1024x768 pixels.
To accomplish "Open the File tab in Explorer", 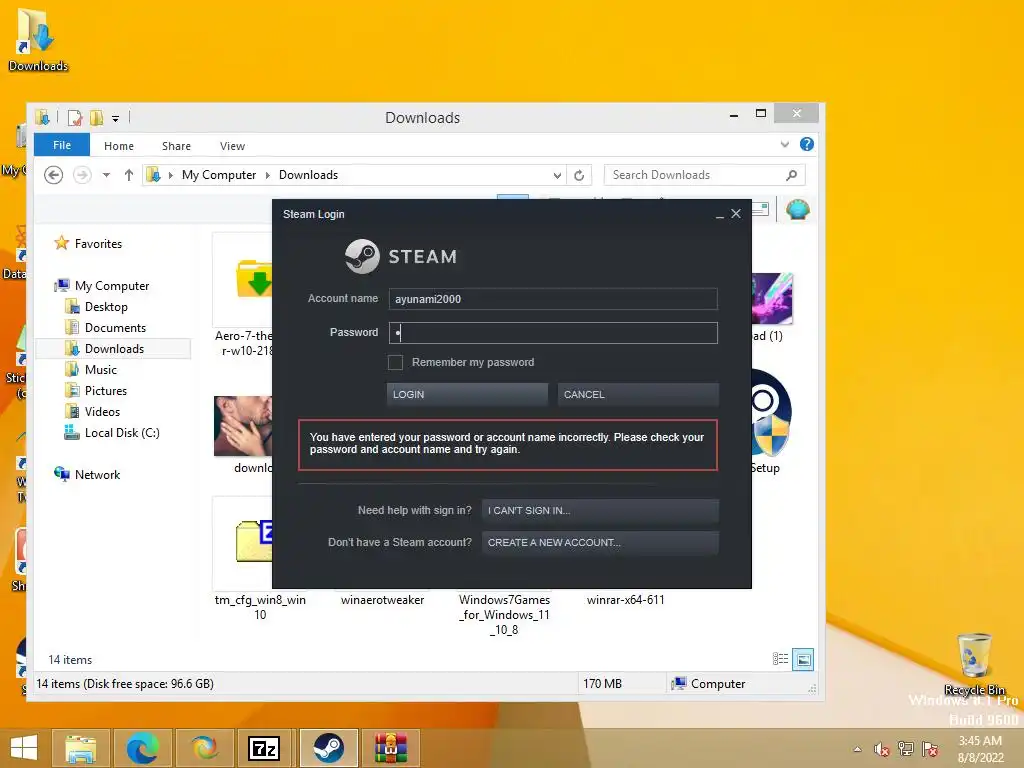I will point(62,145).
